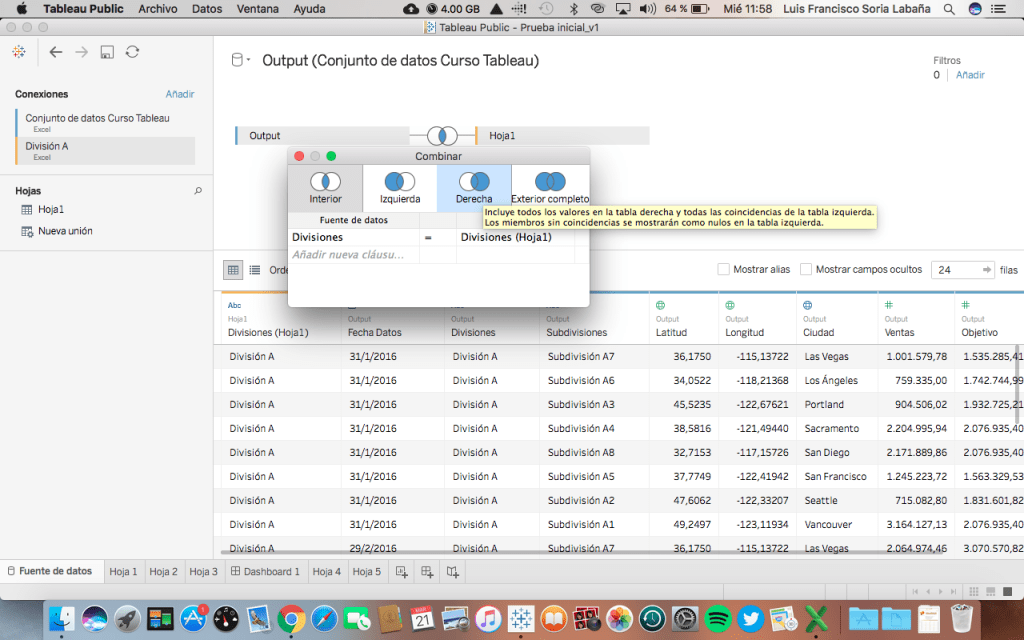
Task: Enable Mostrar alias checkbox
Action: click(x=724, y=269)
